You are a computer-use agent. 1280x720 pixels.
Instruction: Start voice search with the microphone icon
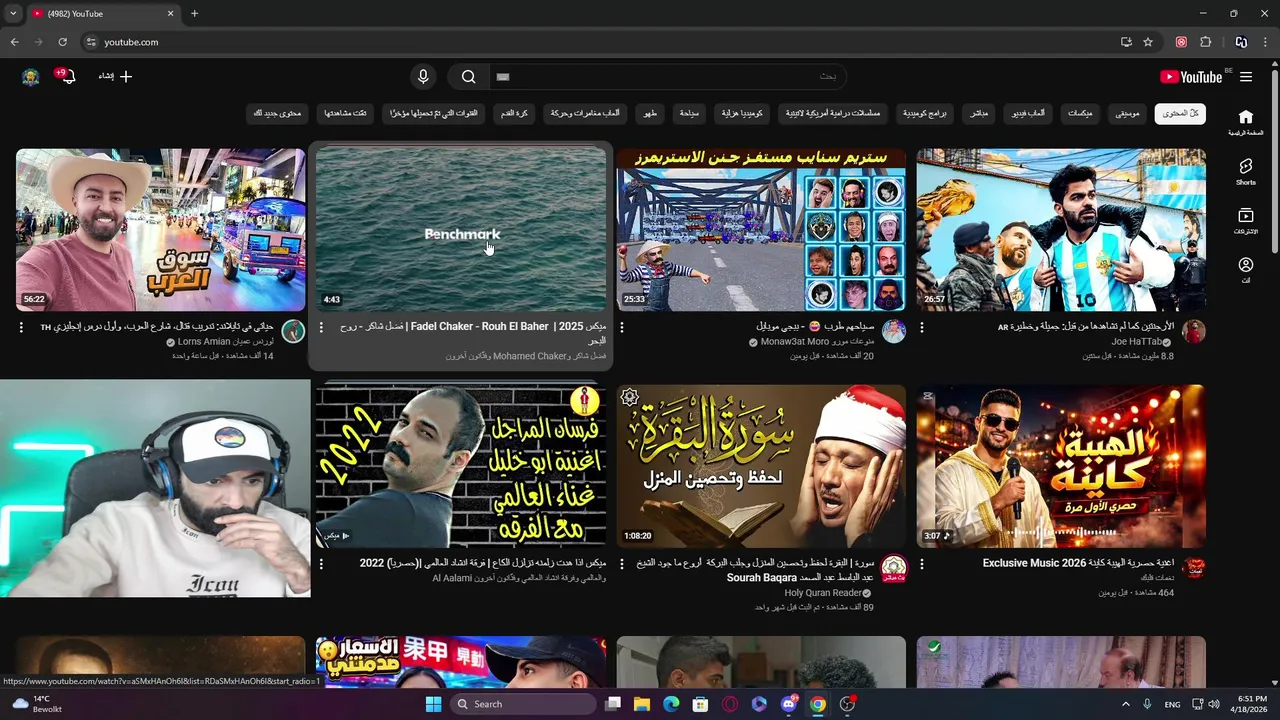pos(423,77)
